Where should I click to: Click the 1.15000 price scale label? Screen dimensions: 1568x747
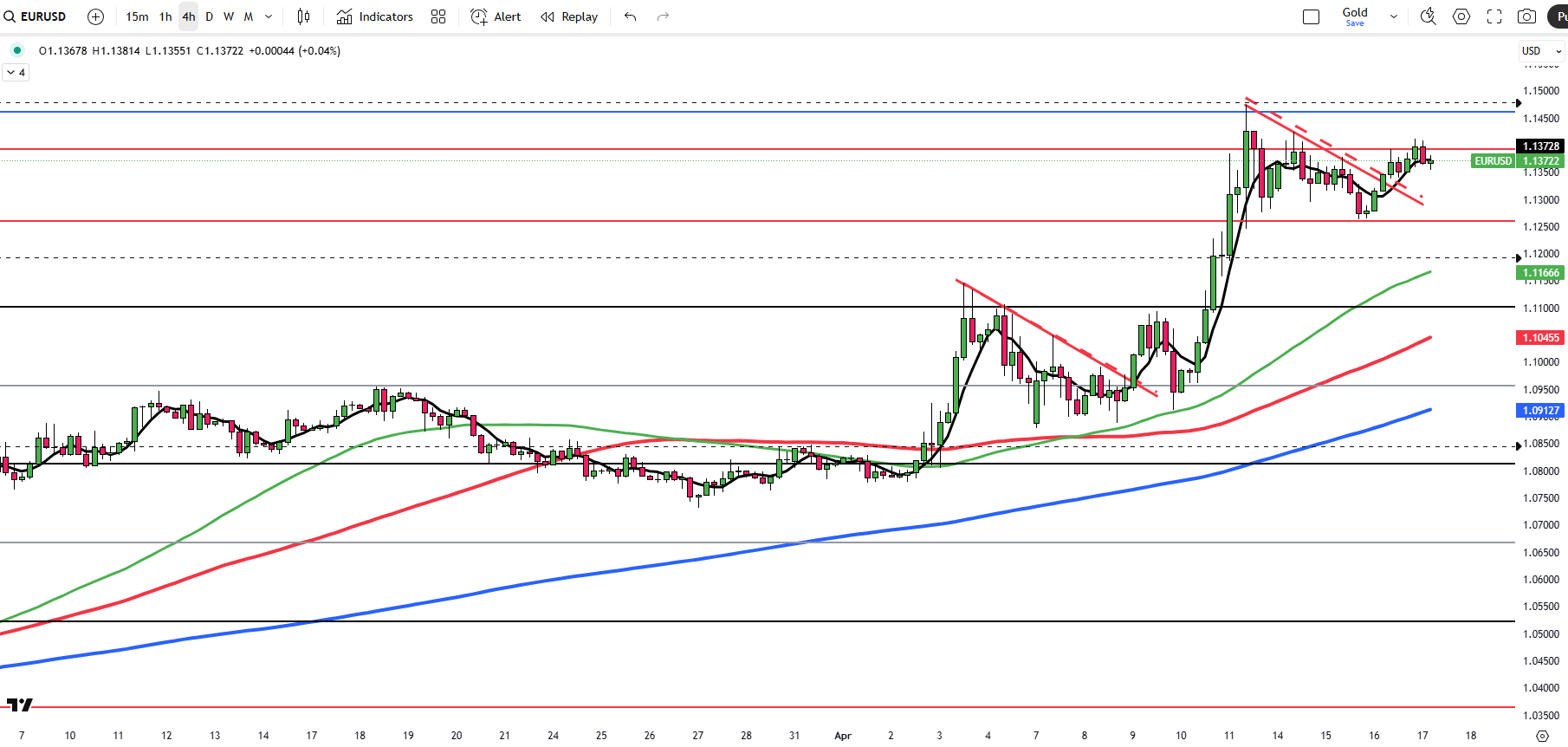click(1541, 91)
